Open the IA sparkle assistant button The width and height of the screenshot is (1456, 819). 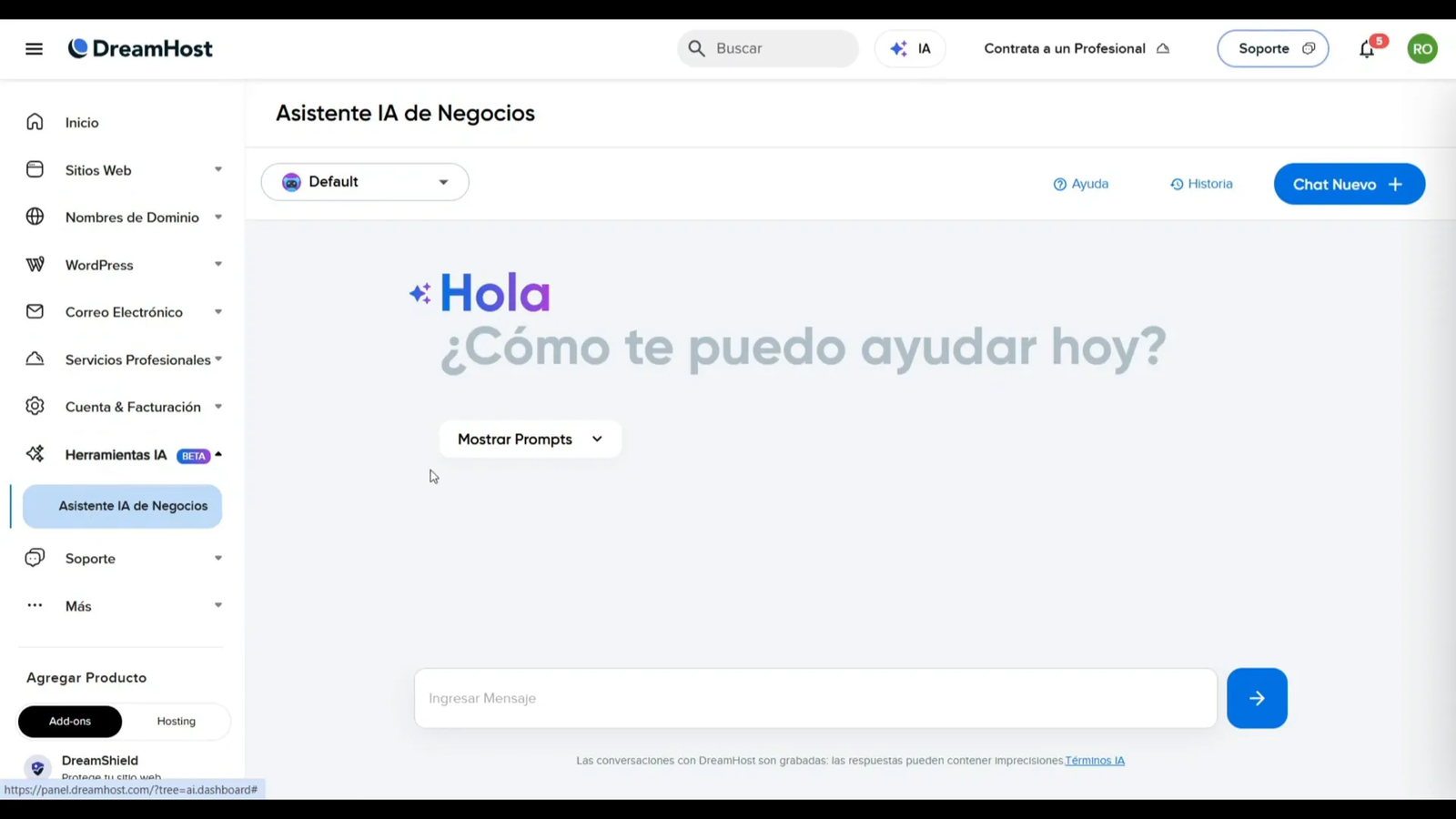pyautogui.click(x=909, y=48)
